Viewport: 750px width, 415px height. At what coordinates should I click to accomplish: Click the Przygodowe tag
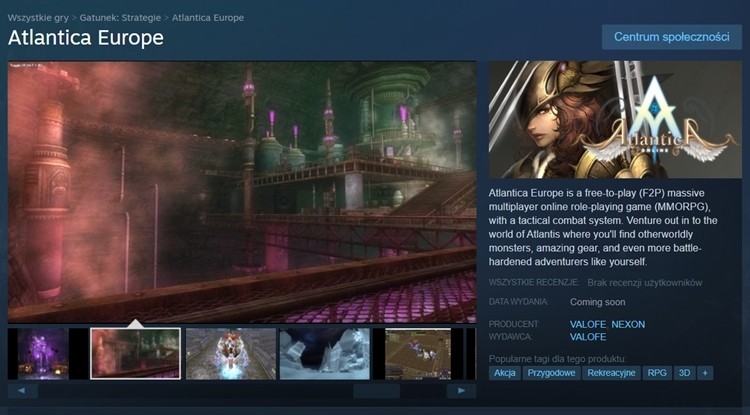[551, 373]
